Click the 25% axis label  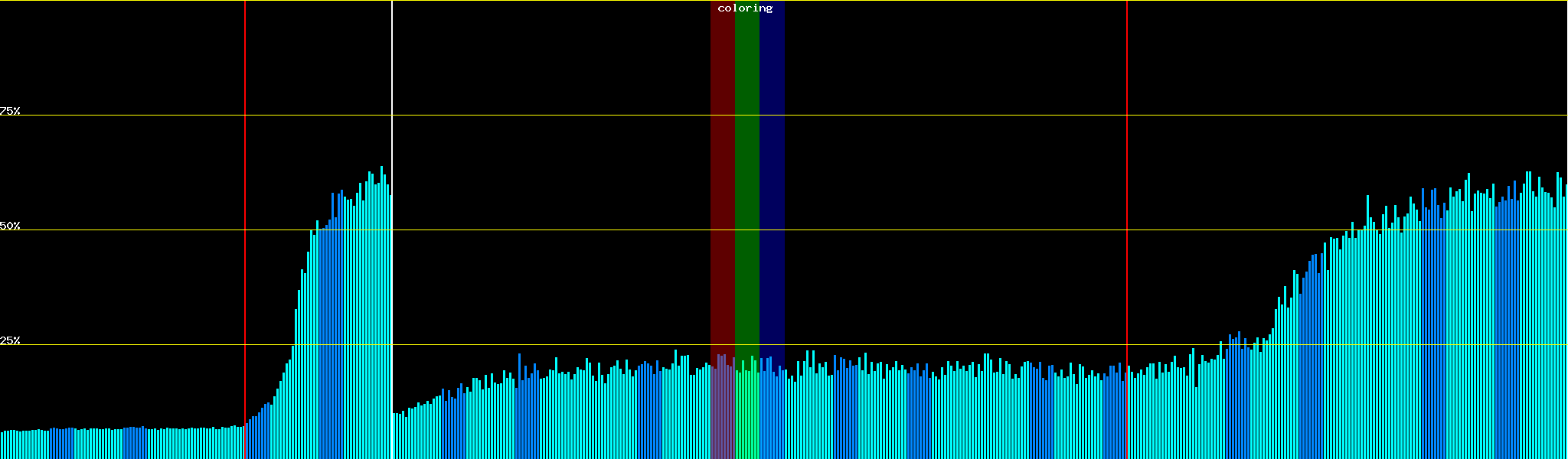(x=10, y=340)
